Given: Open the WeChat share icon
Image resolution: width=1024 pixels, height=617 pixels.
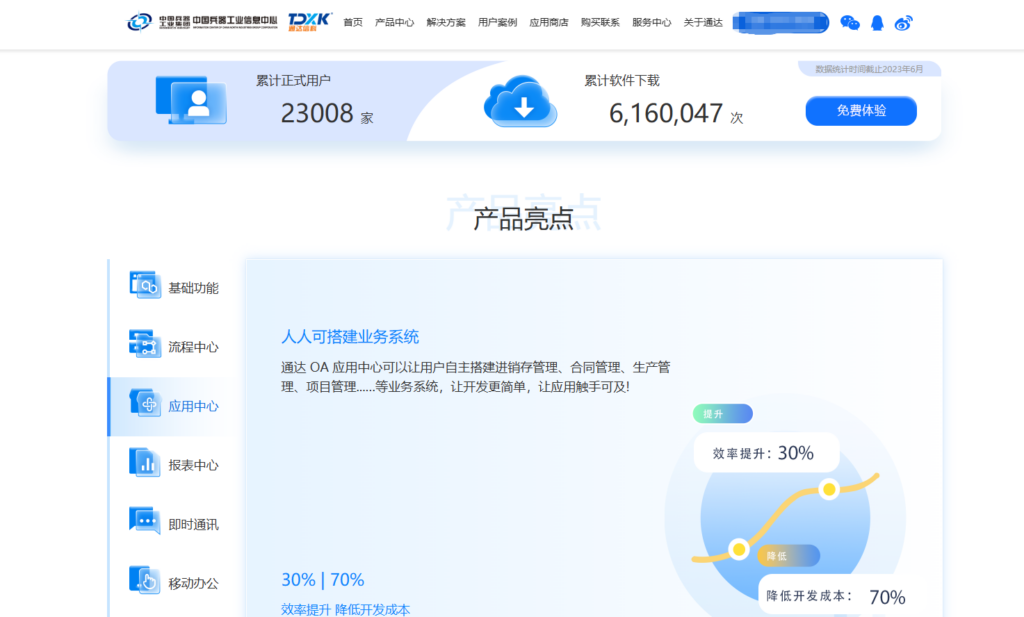Looking at the screenshot, I should pyautogui.click(x=850, y=22).
